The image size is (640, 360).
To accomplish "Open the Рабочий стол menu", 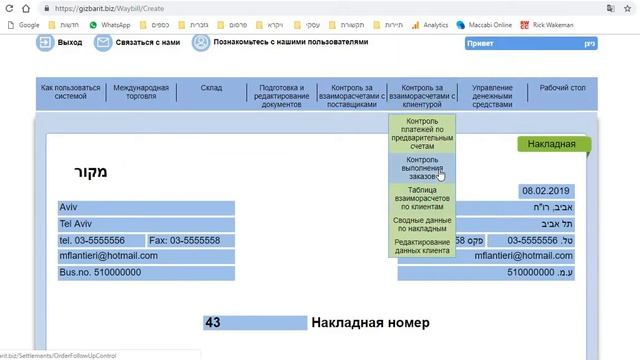I will (x=562, y=88).
